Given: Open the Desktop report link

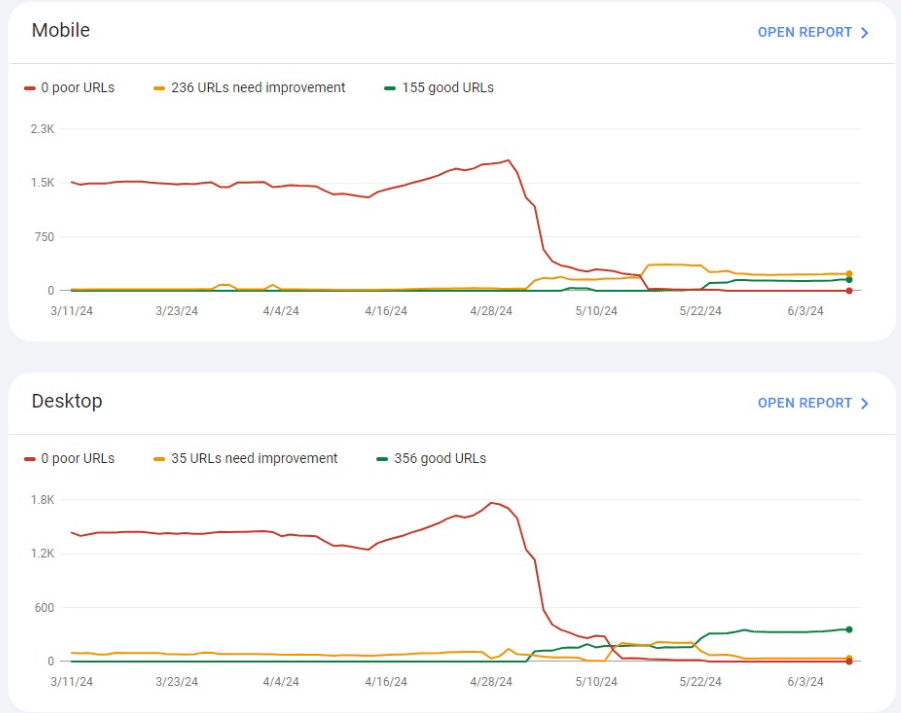Looking at the screenshot, I should (x=804, y=404).
